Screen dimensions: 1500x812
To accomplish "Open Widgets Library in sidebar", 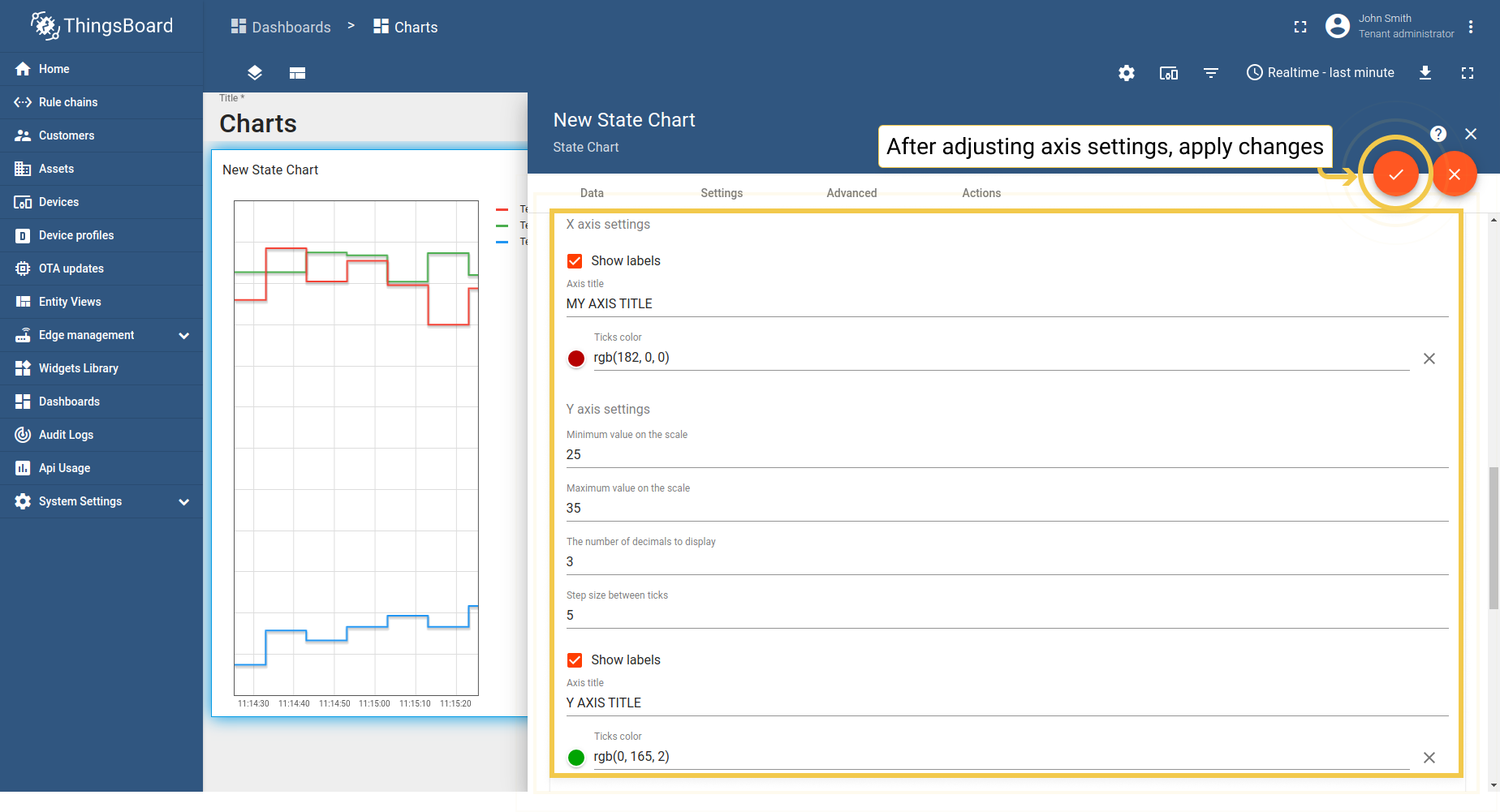I will click(78, 368).
